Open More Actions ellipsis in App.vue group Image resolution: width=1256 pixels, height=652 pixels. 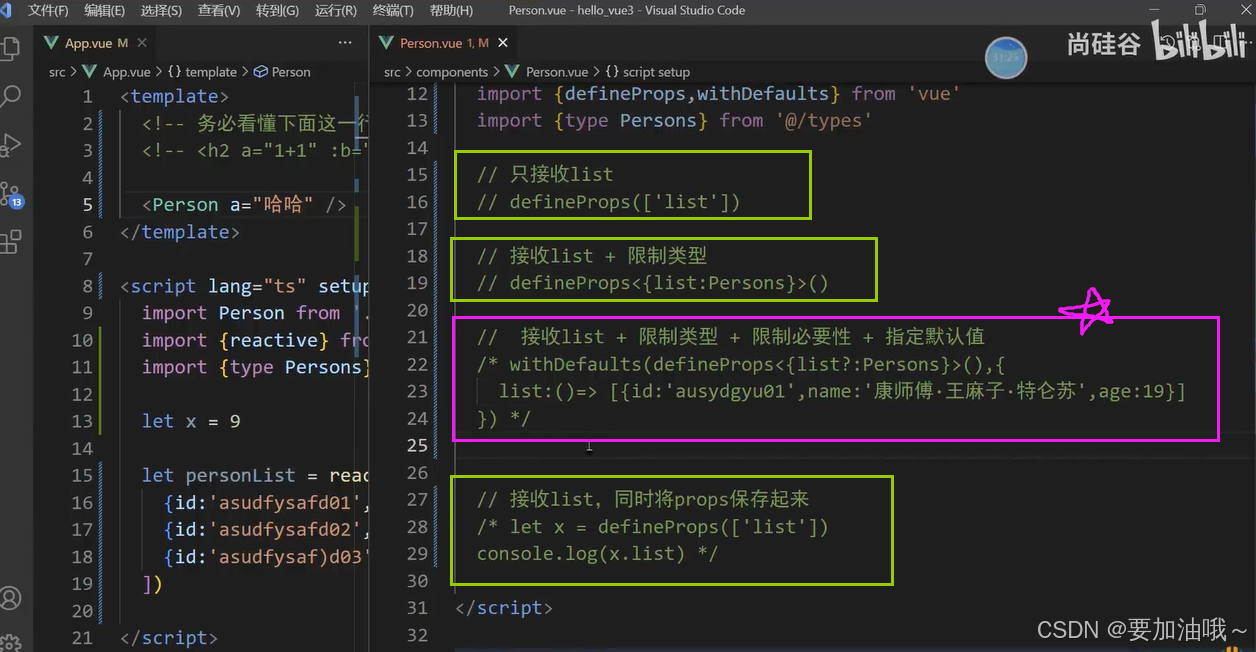click(345, 43)
